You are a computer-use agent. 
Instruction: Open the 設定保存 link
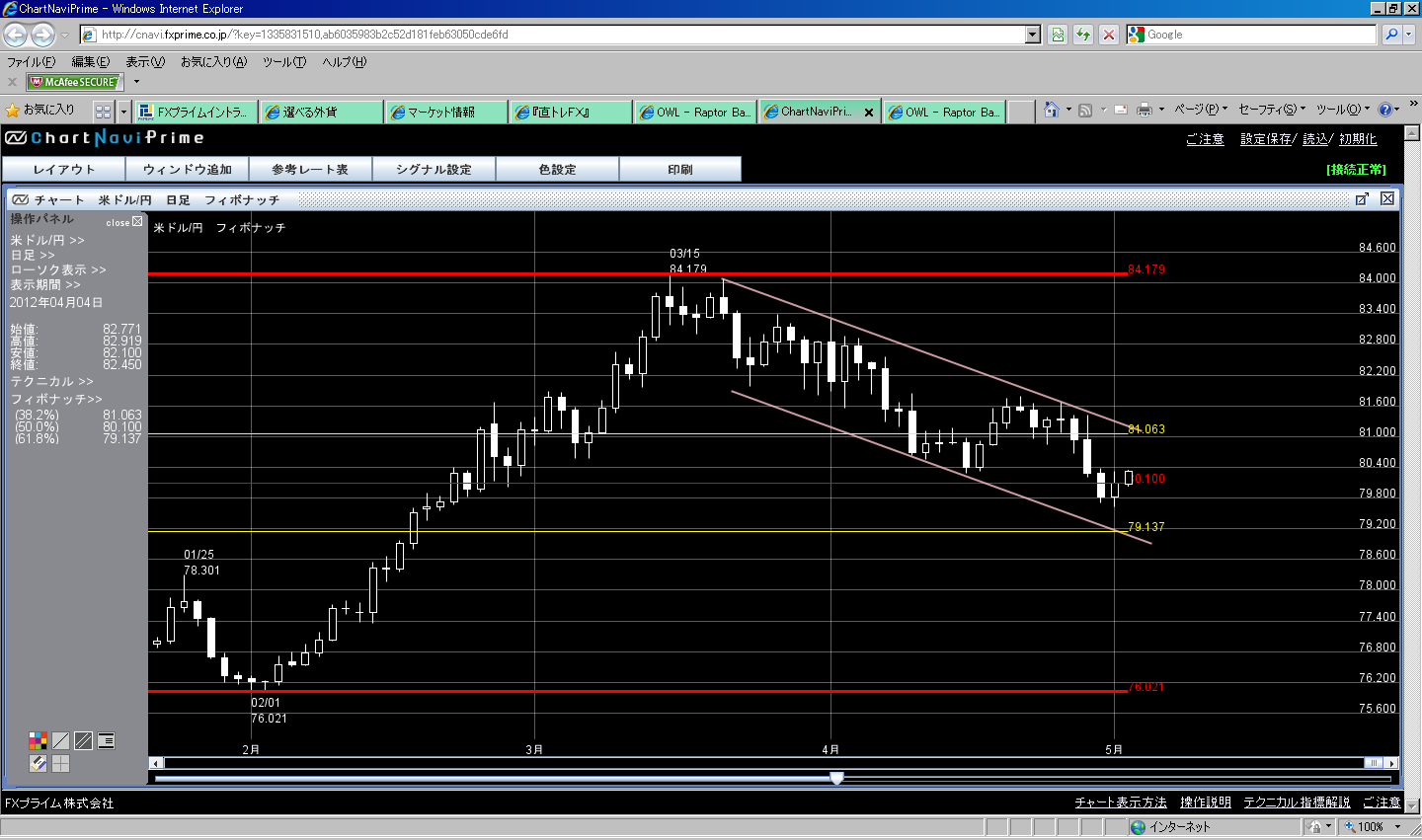1267,139
